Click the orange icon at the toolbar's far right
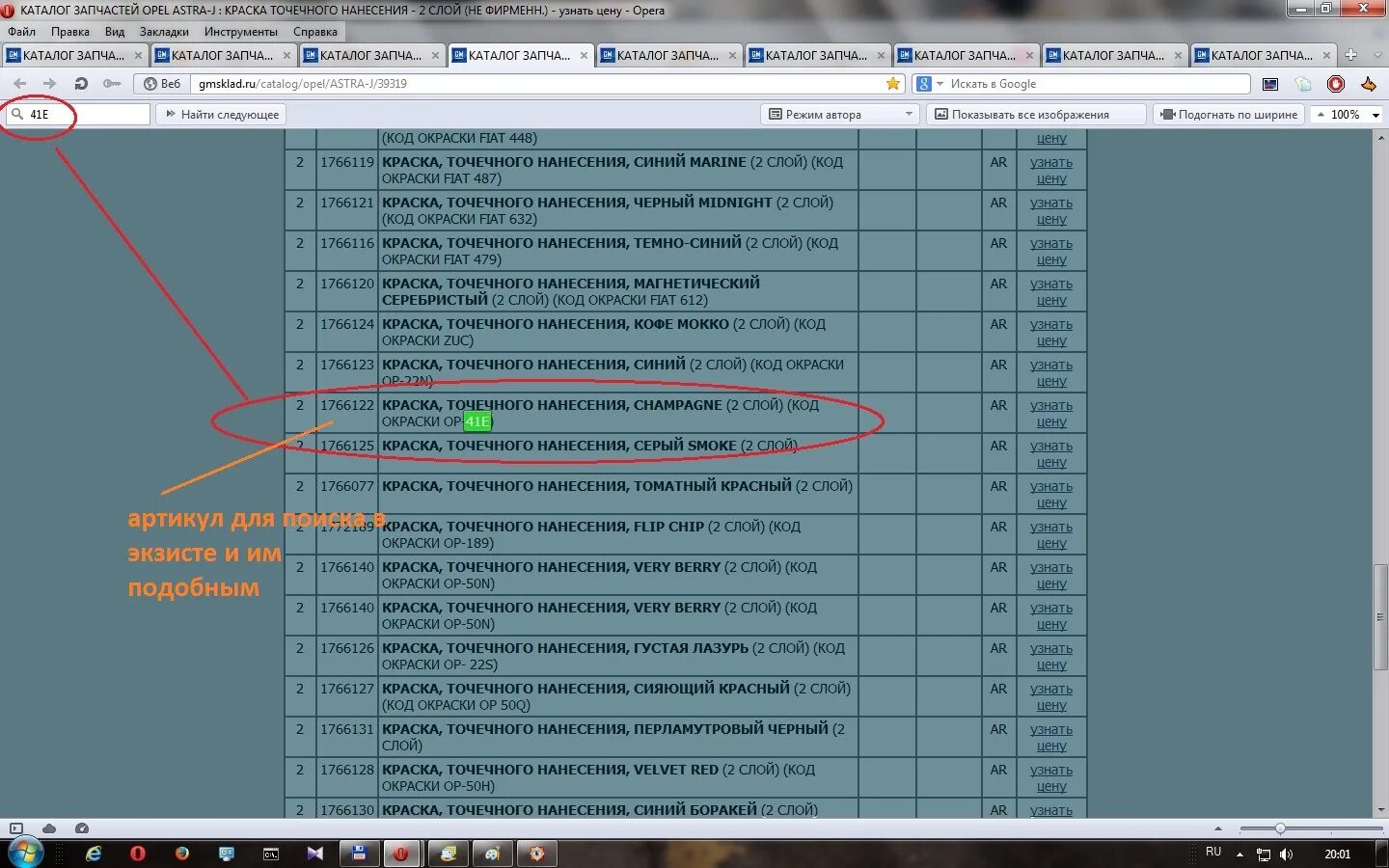 (1368, 84)
